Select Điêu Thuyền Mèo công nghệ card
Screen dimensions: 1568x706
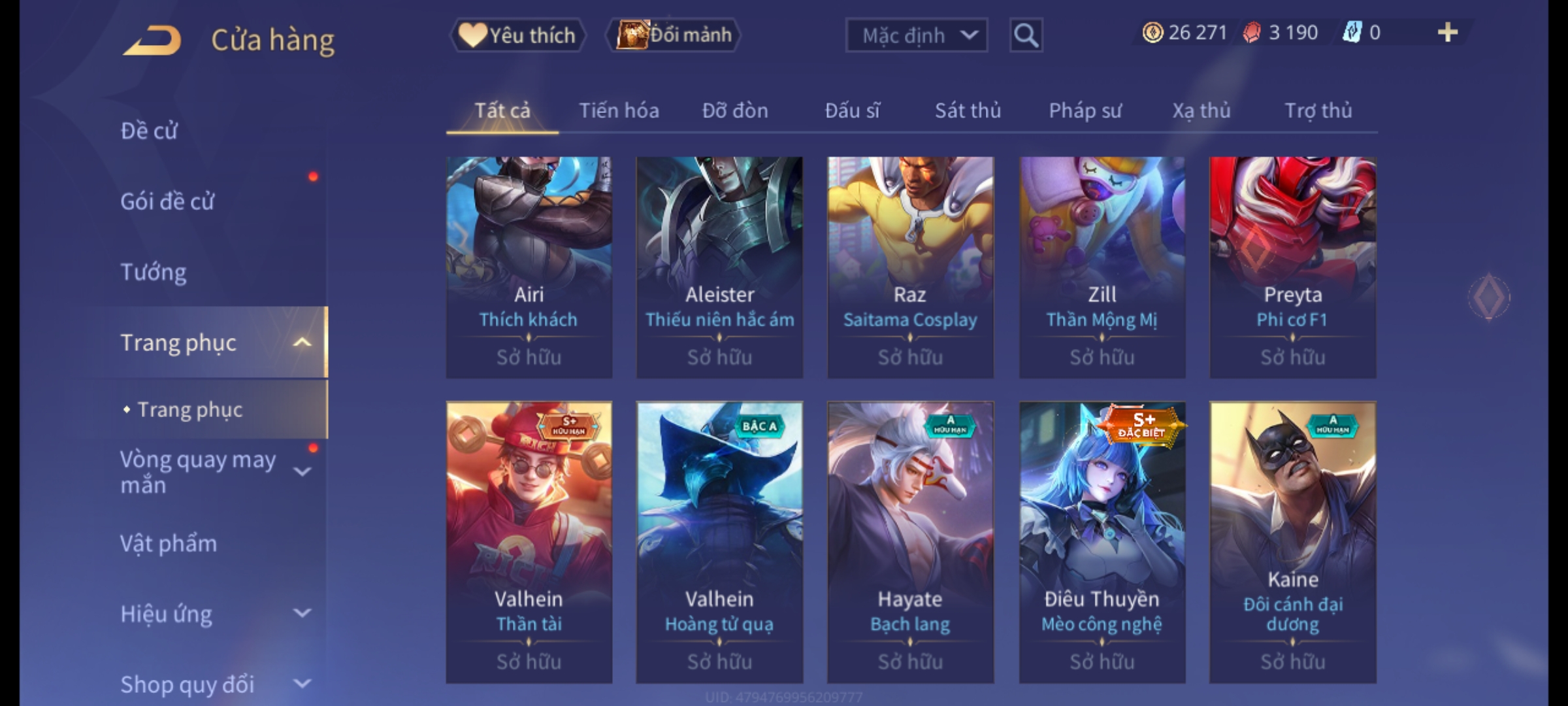coord(1102,543)
